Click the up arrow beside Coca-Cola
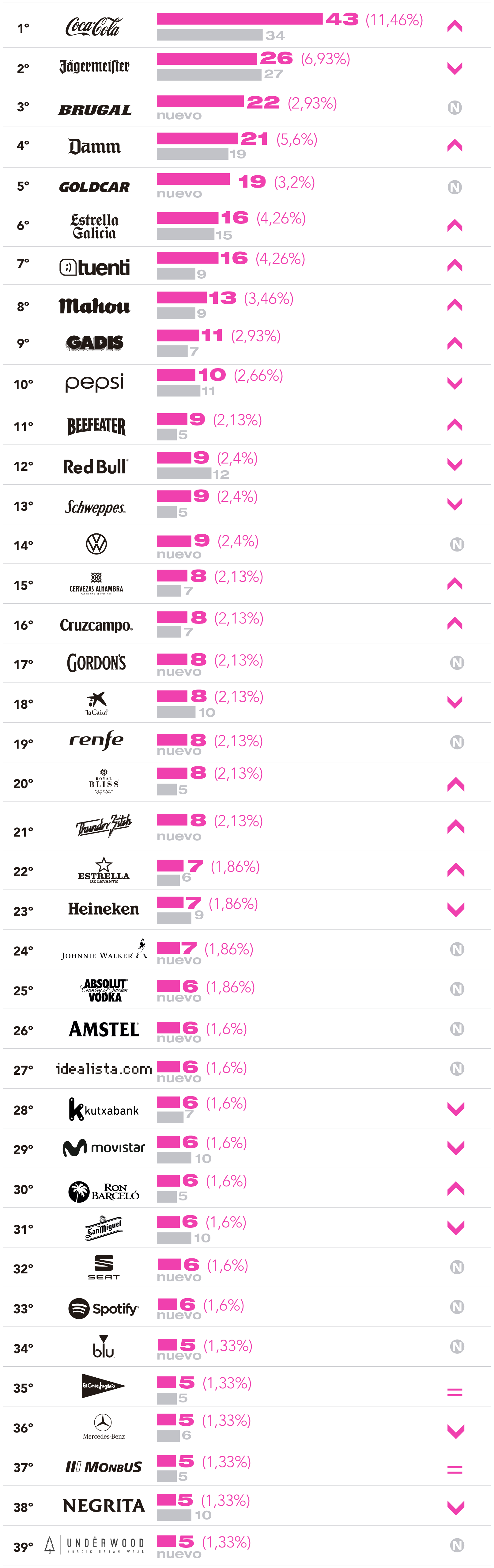 pyautogui.click(x=454, y=27)
